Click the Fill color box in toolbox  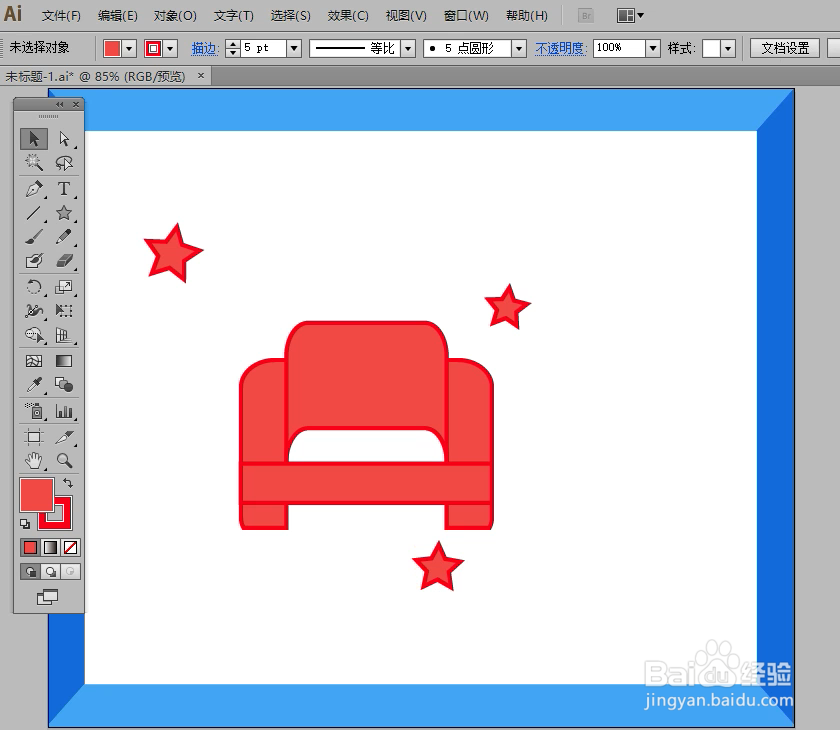[x=36, y=495]
